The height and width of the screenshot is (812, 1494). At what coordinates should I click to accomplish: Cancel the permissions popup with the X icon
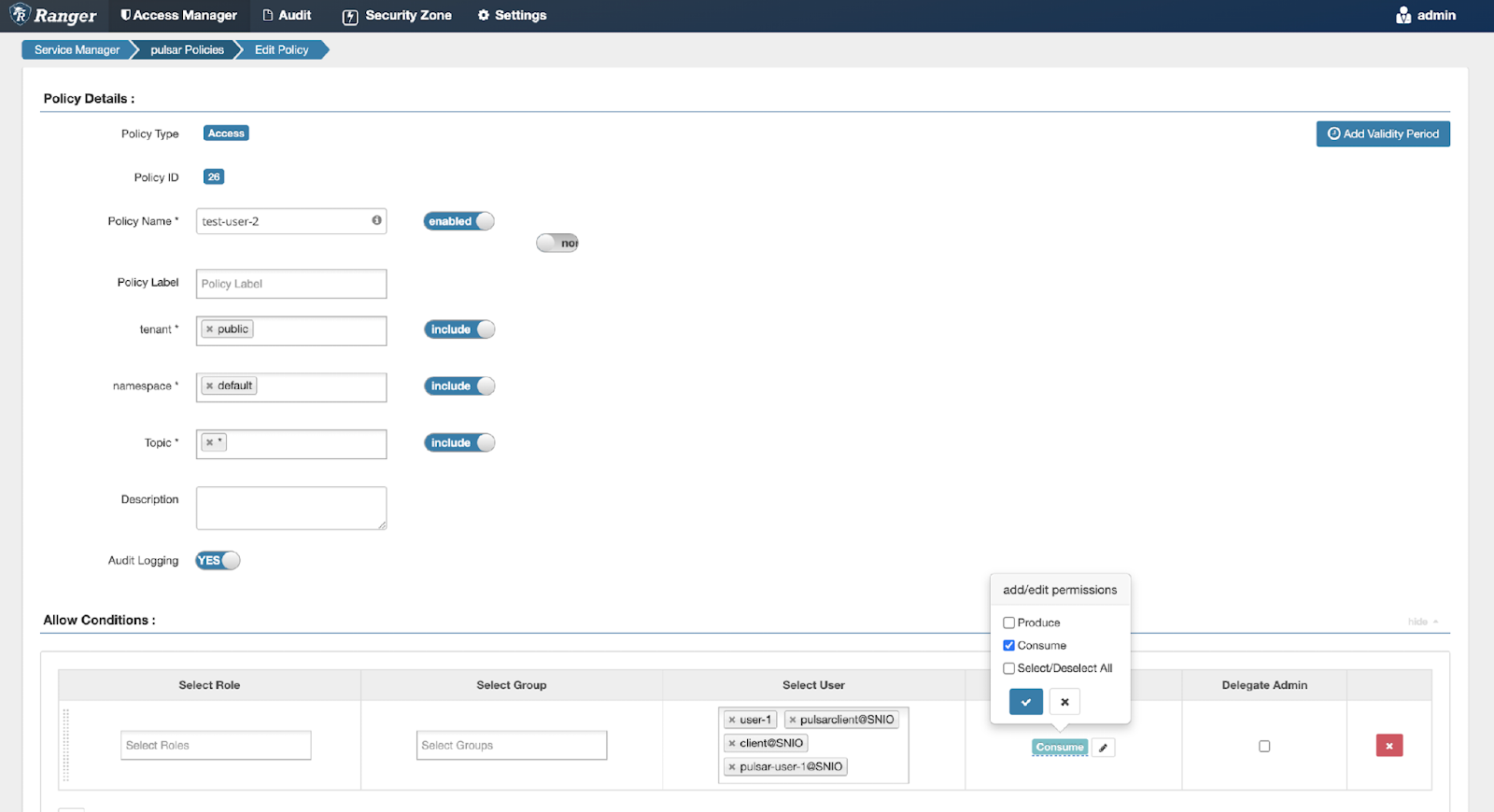coord(1064,702)
